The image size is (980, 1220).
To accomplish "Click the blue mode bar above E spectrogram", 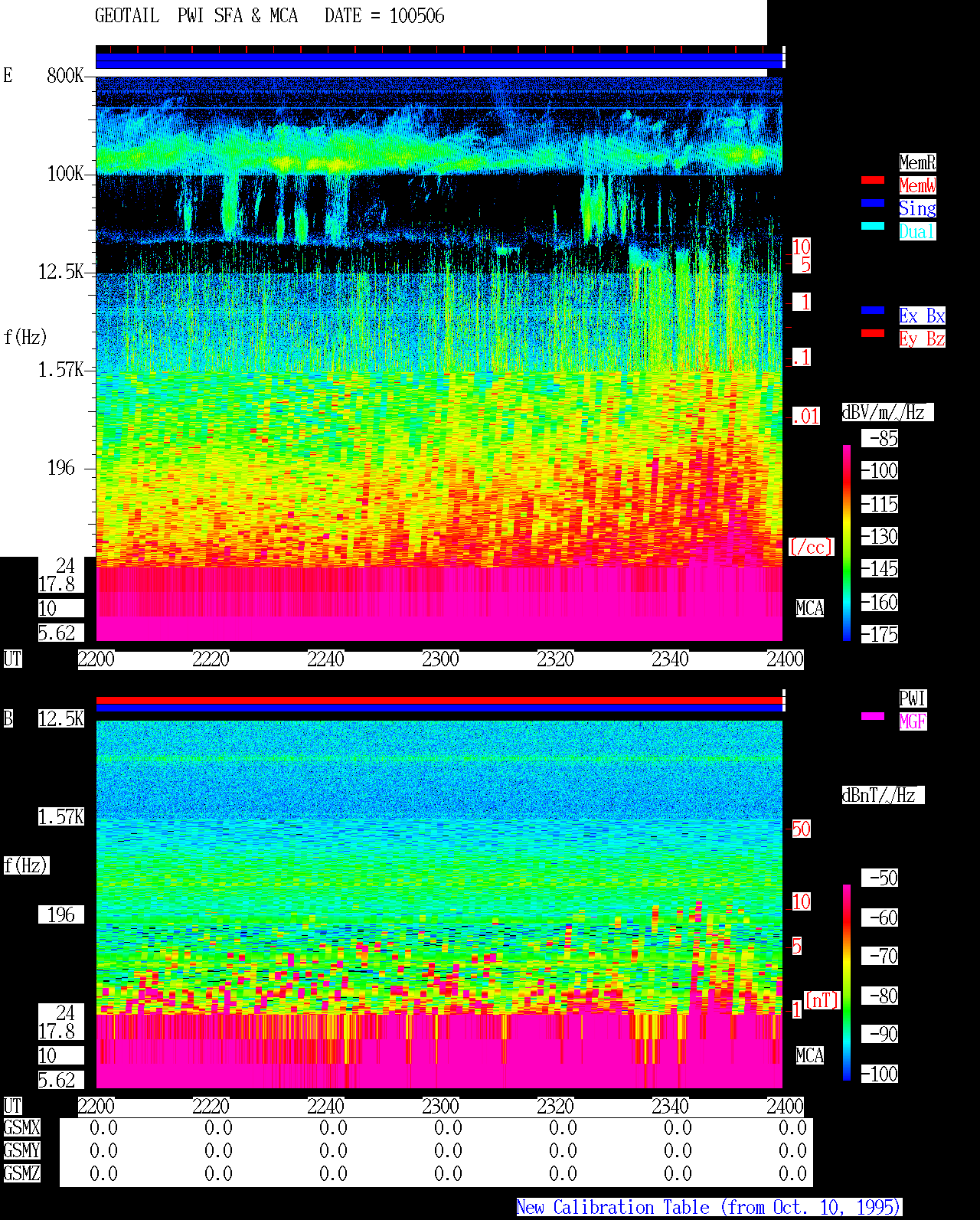I will click(439, 61).
